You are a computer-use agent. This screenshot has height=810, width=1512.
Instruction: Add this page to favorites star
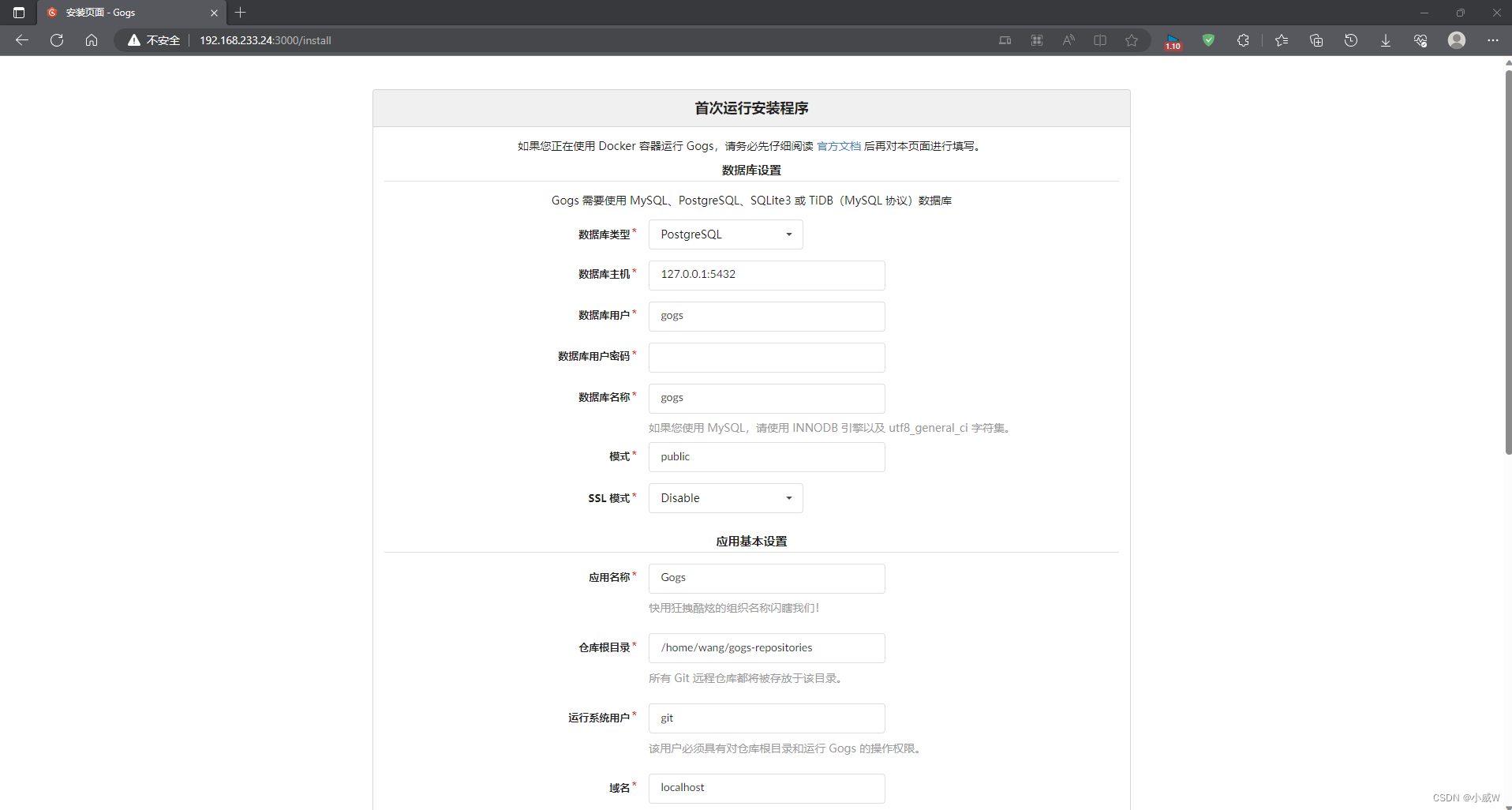tap(1132, 40)
